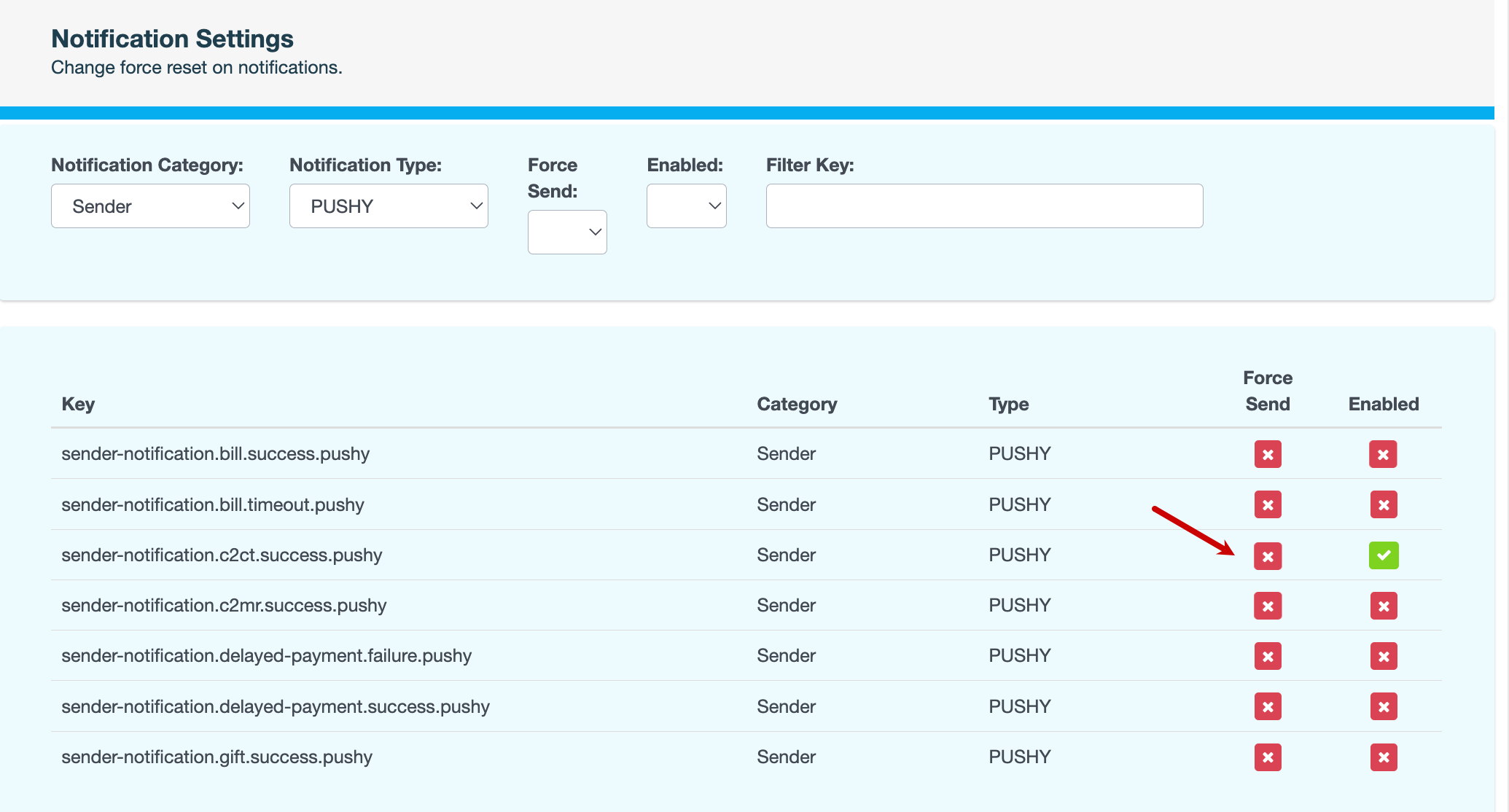Click the Category column header
1509x812 pixels.
tap(796, 404)
